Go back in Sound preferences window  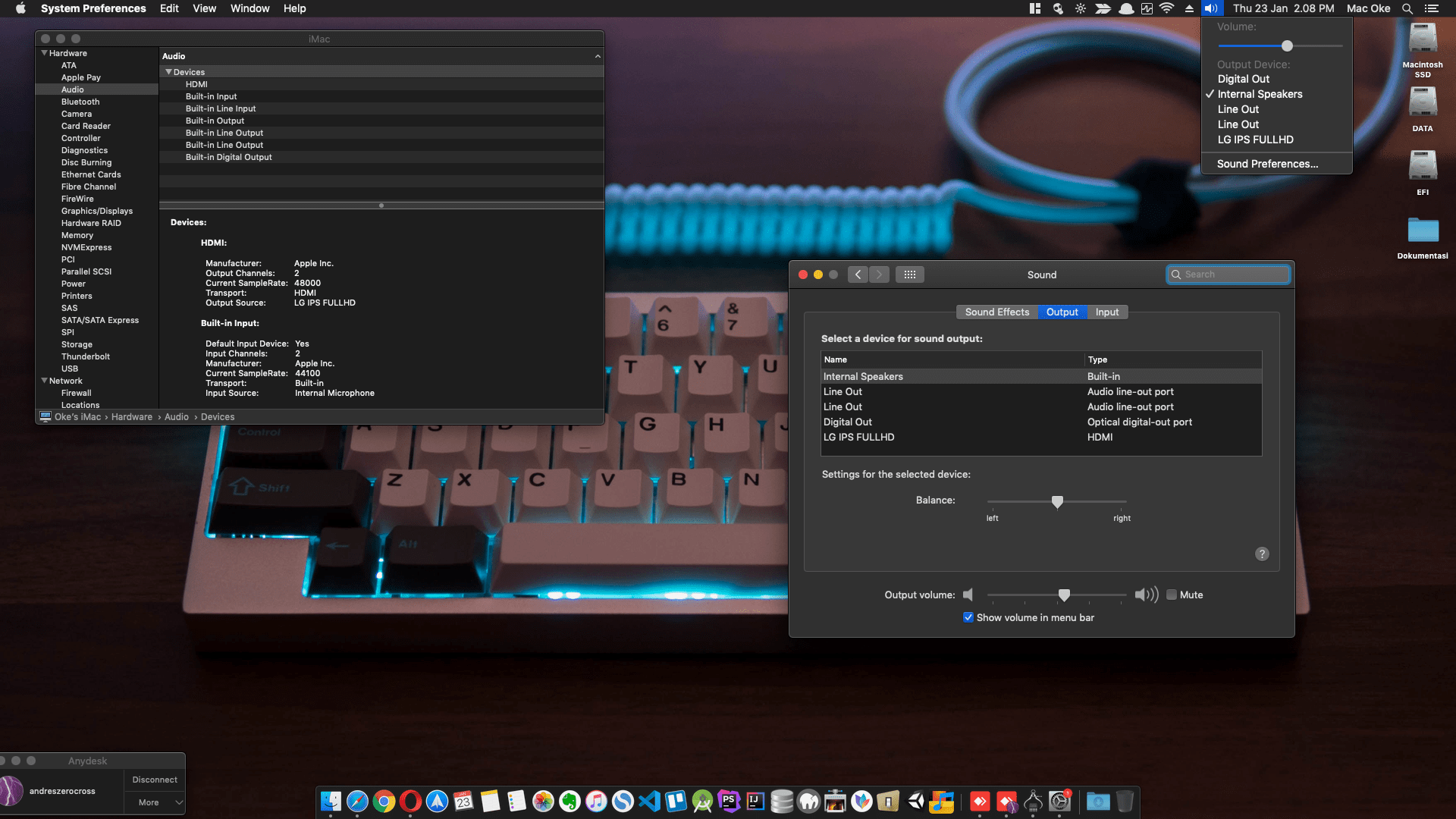click(x=858, y=275)
